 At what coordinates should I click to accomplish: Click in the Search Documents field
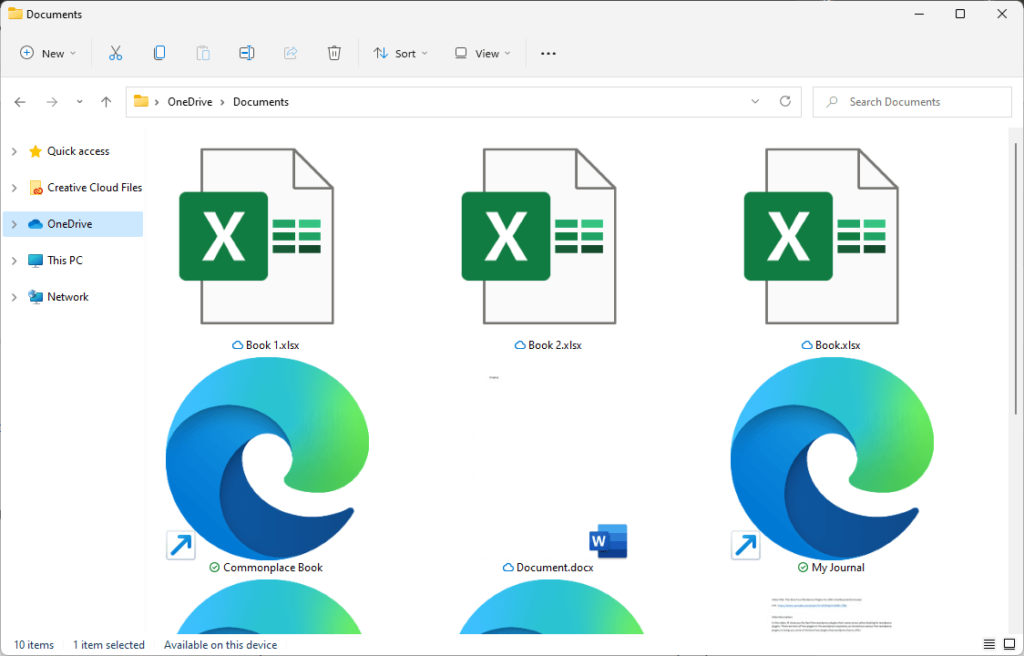[x=912, y=102]
